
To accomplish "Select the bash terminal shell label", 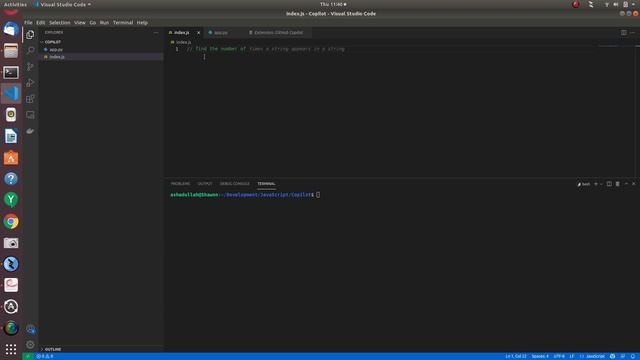I will click(x=584, y=184).
